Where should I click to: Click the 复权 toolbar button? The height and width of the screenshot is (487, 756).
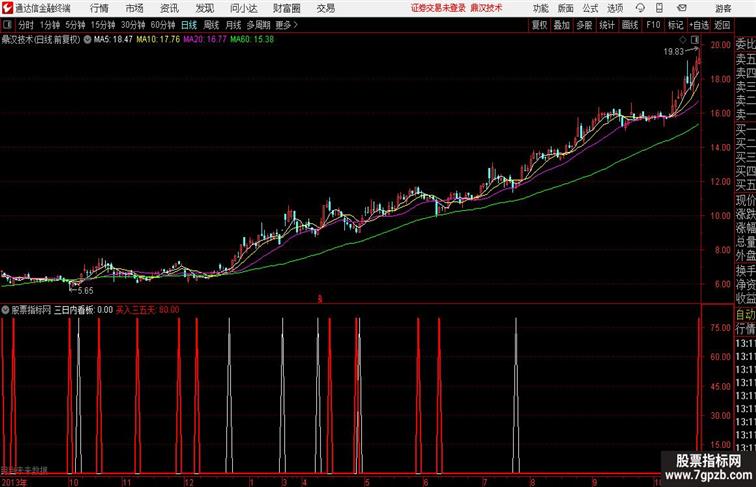pos(540,25)
